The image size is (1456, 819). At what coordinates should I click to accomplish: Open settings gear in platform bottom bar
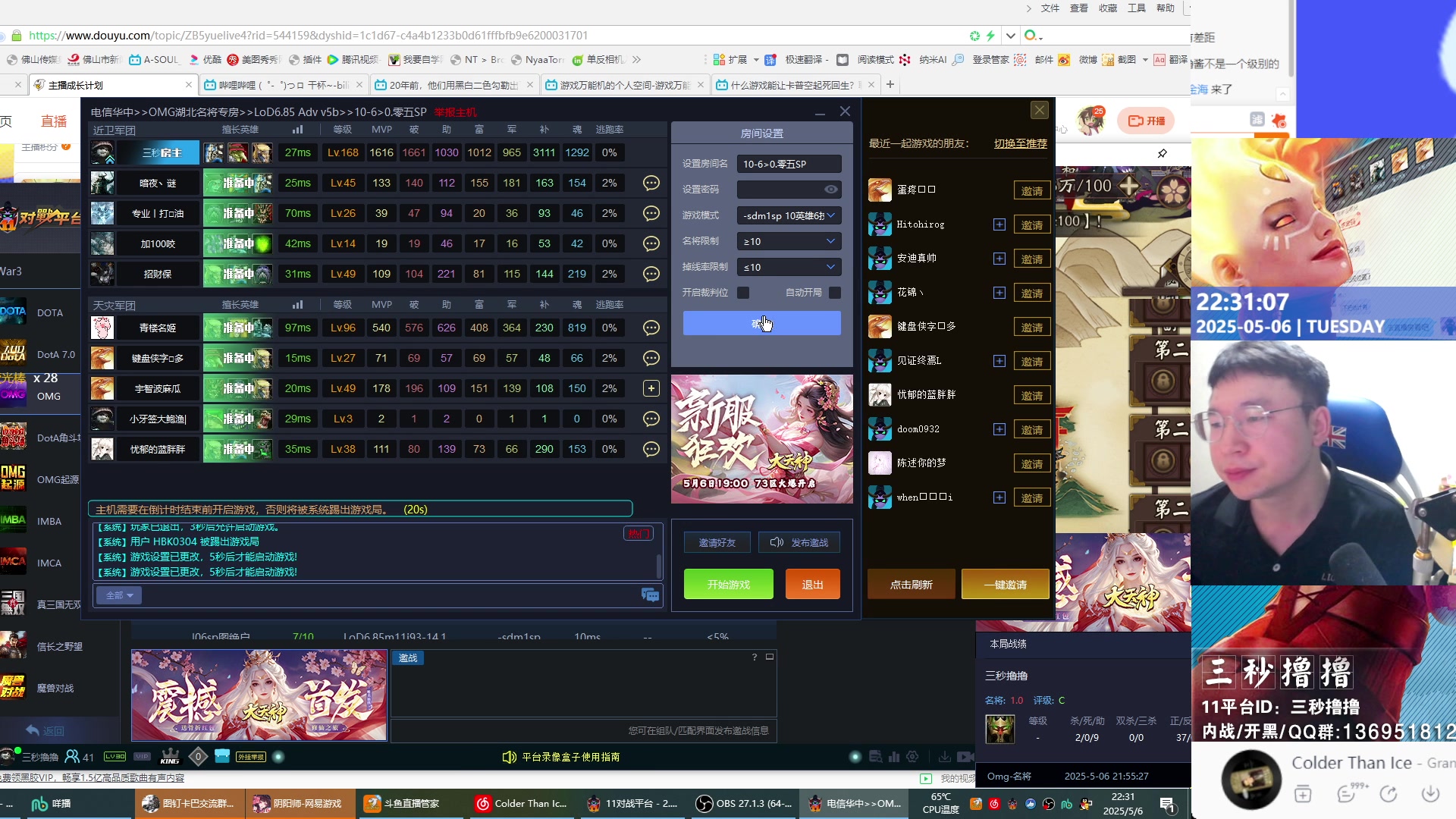(912, 757)
